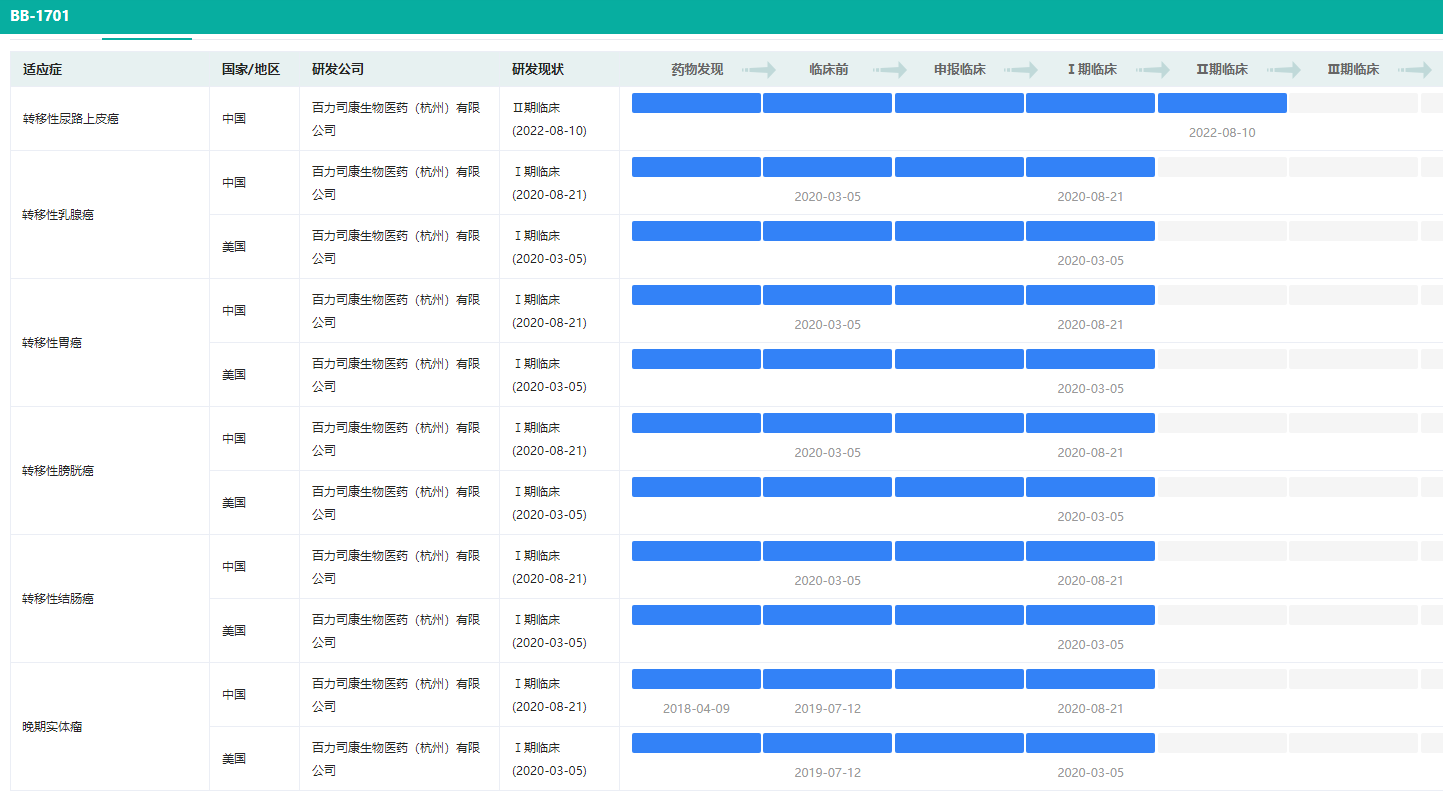Click the 研发现状 column header
Screen dimensions: 1443x791
pos(538,70)
